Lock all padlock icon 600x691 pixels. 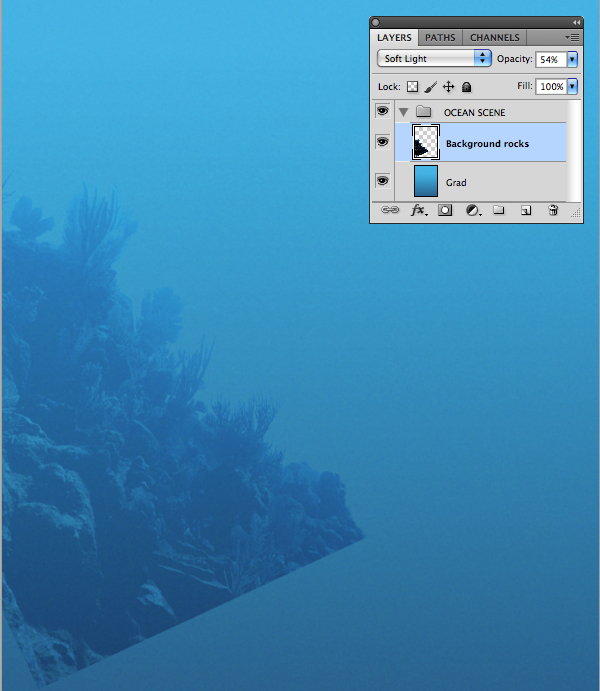pos(467,87)
